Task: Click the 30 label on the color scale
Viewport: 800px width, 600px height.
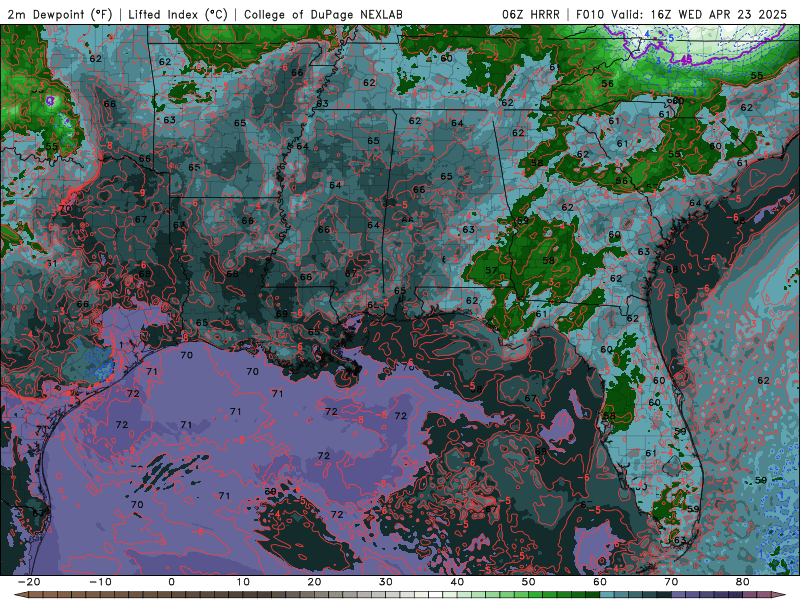Action: pyautogui.click(x=386, y=582)
